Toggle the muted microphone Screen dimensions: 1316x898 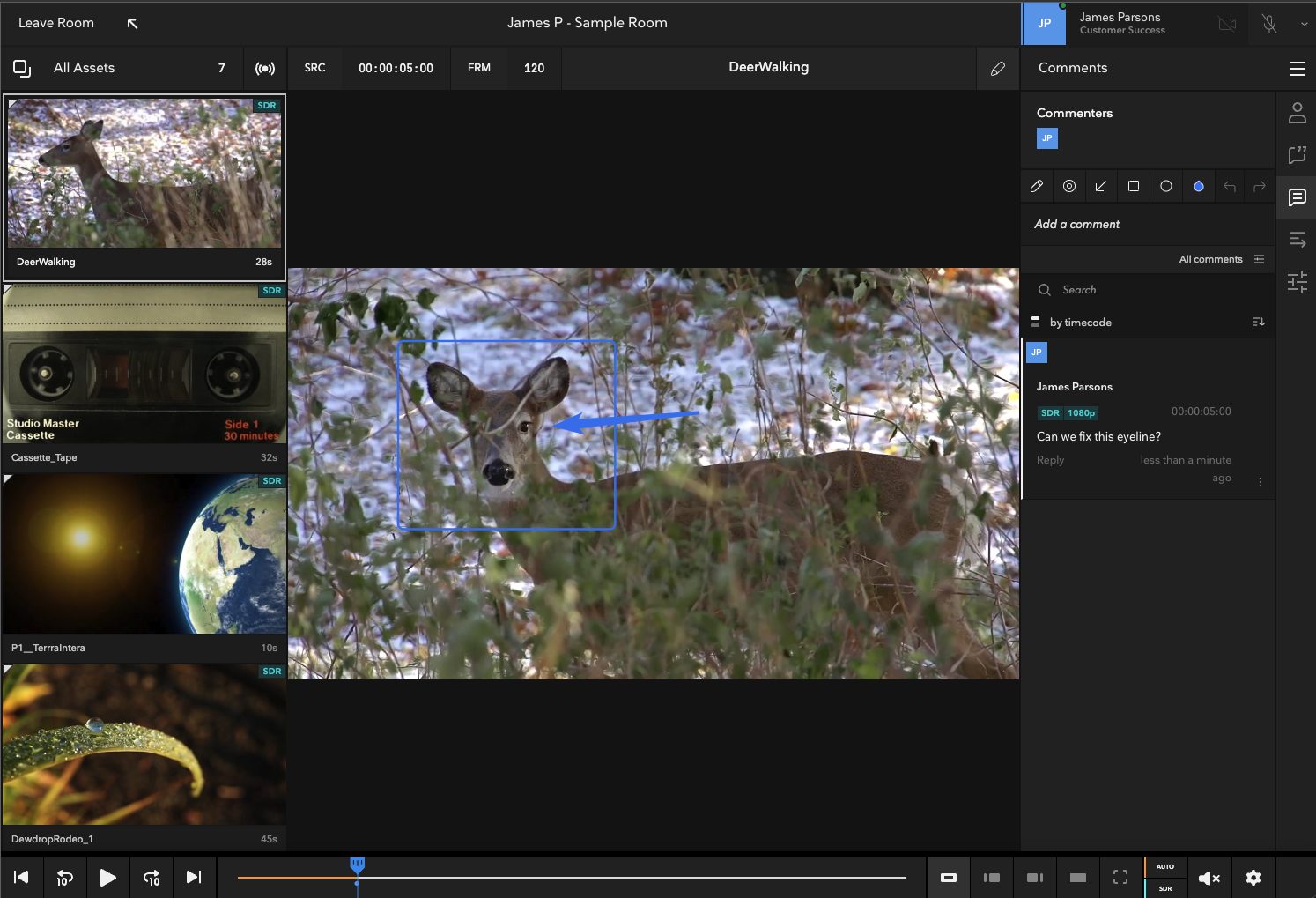coord(1269,24)
